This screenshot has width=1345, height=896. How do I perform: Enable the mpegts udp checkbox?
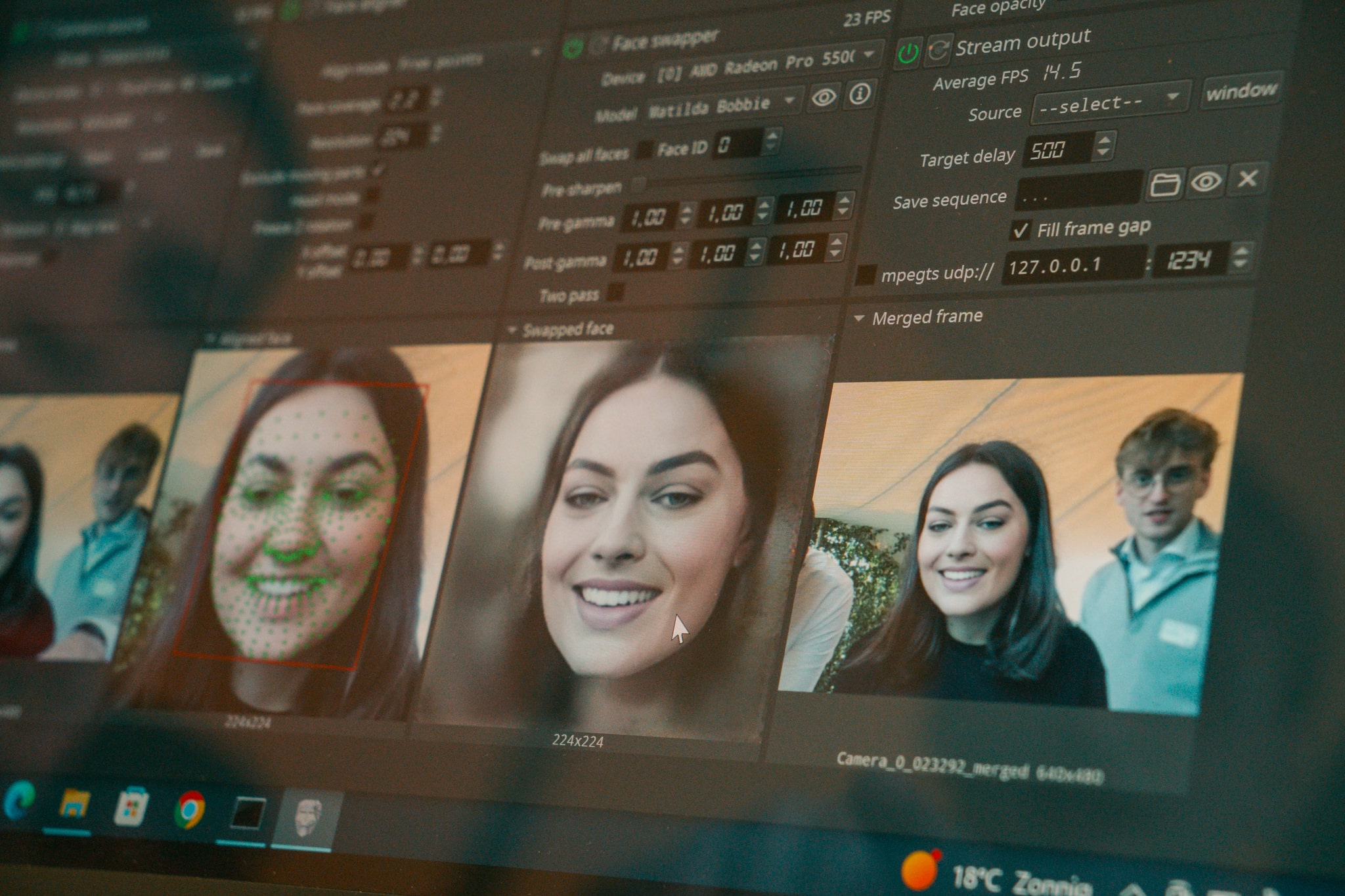866,275
